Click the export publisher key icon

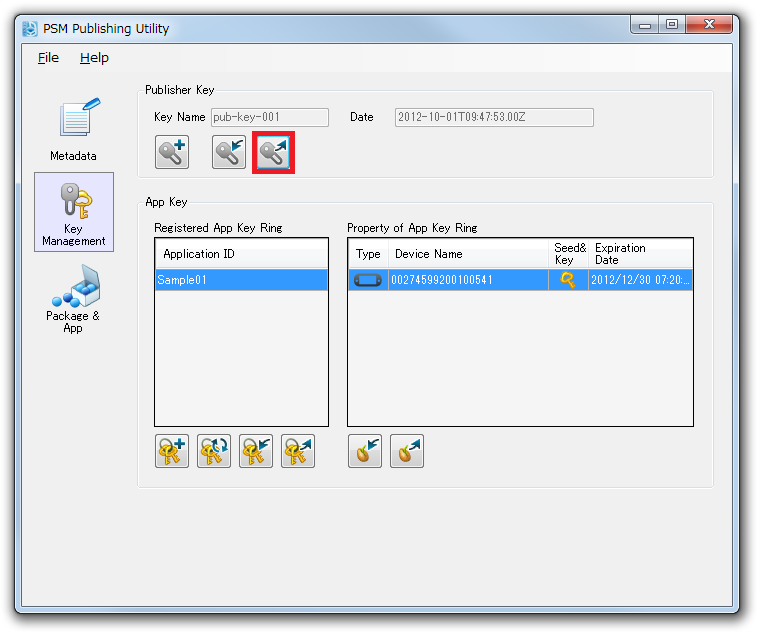(273, 153)
